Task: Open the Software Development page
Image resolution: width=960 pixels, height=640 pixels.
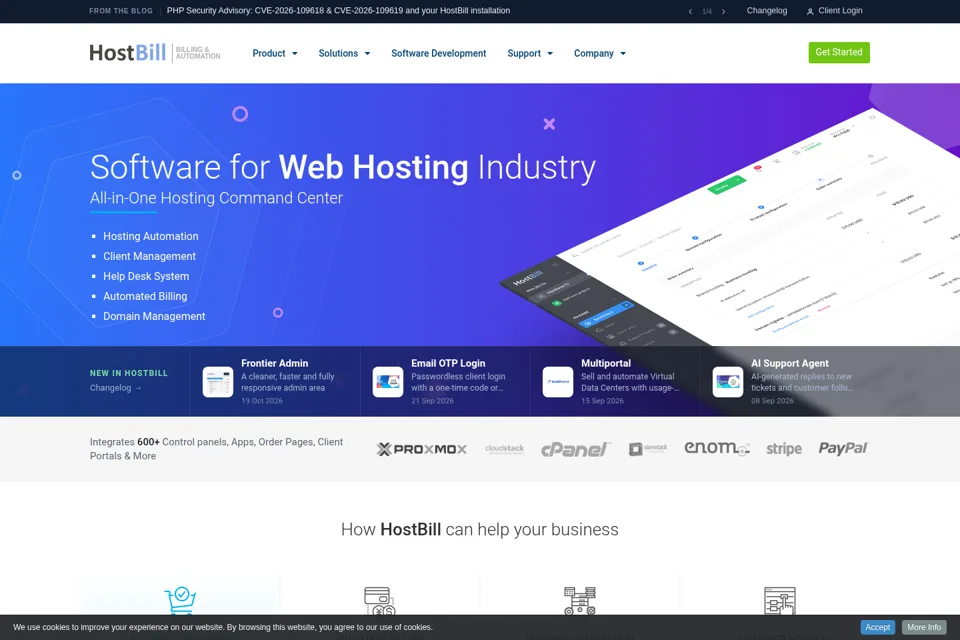Action: (438, 53)
